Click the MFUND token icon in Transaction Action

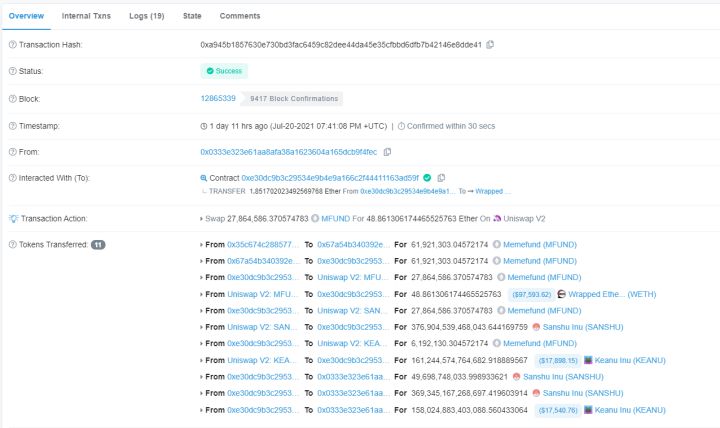[x=315, y=219]
